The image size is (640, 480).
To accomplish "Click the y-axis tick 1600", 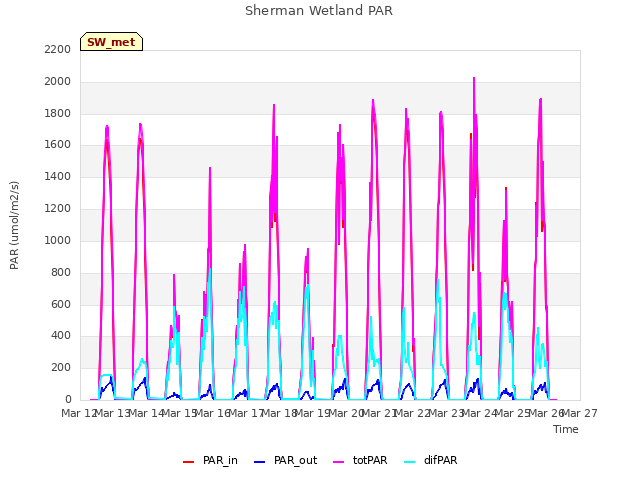I will tap(58, 145).
